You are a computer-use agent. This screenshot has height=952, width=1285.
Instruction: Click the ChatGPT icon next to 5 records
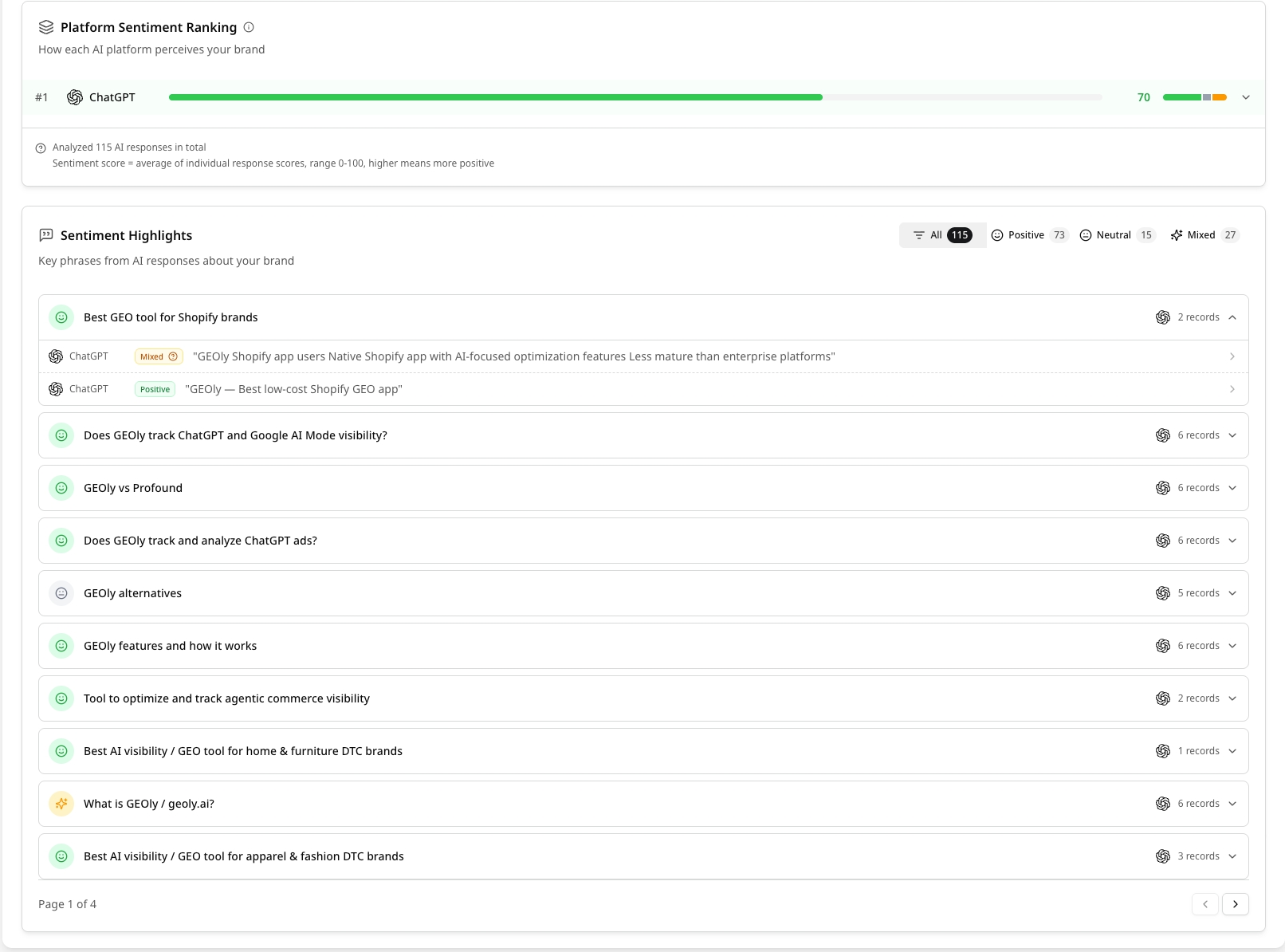coord(1163,593)
